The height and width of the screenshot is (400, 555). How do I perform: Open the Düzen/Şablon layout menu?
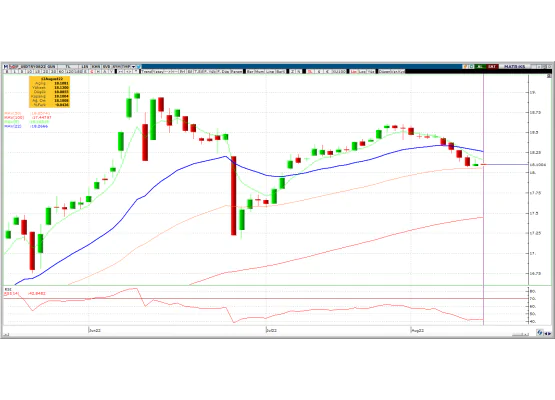click(x=391, y=71)
